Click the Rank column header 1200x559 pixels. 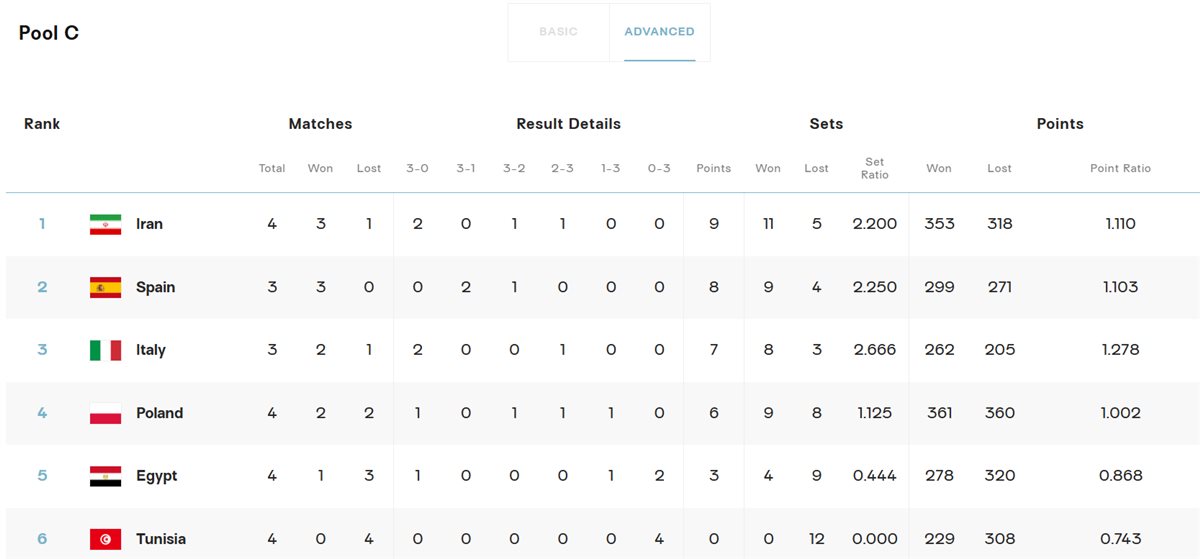42,124
